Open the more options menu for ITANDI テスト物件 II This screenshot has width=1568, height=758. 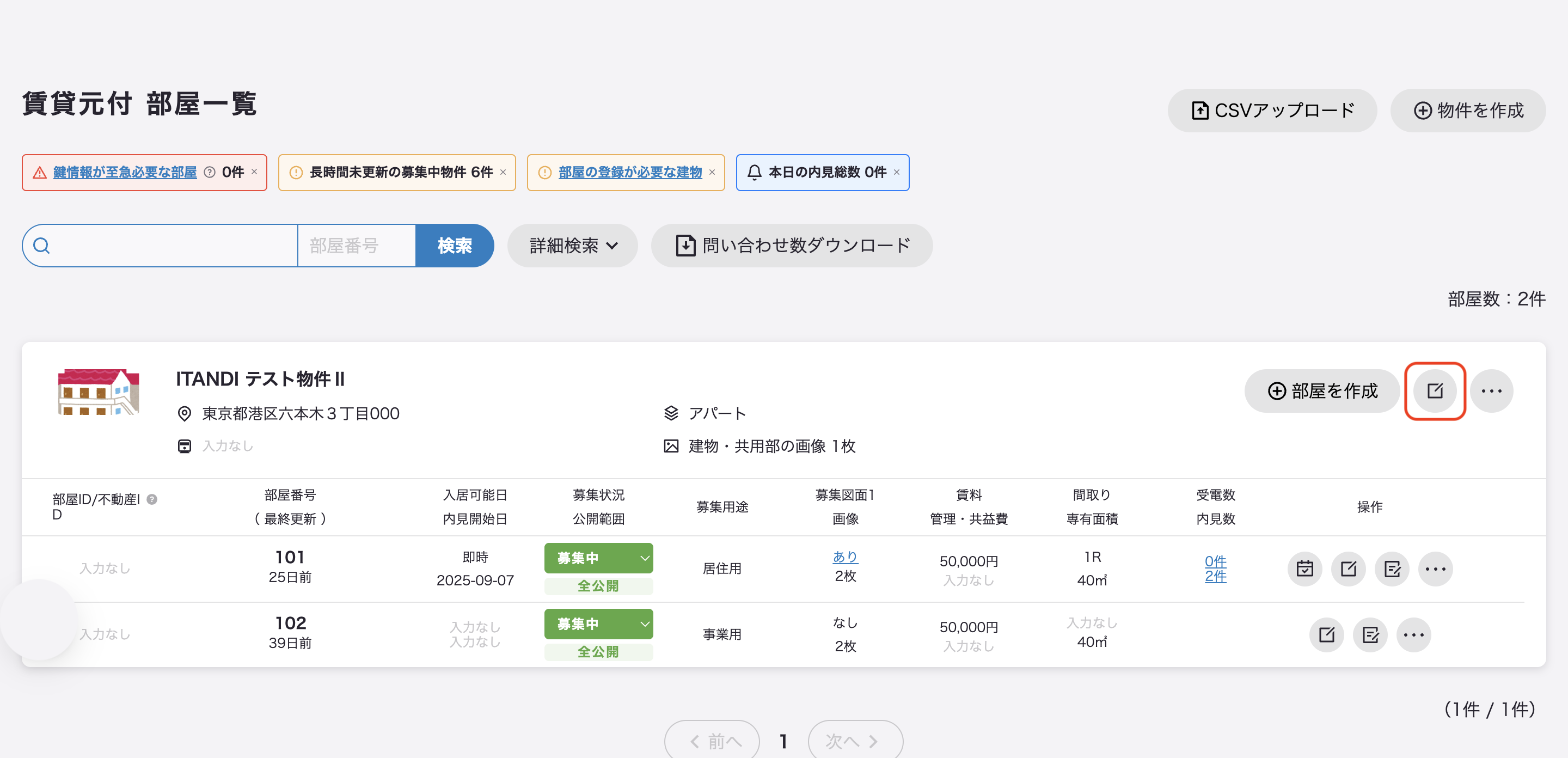[x=1491, y=391]
